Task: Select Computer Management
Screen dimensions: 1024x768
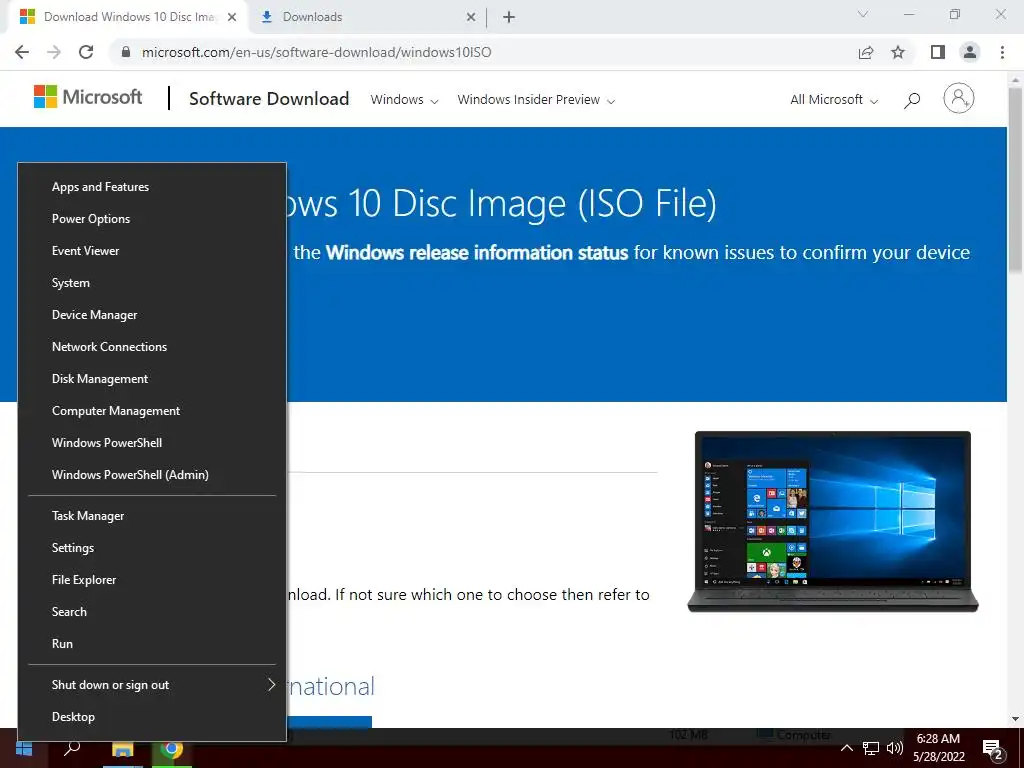Action: pyautogui.click(x=152, y=411)
